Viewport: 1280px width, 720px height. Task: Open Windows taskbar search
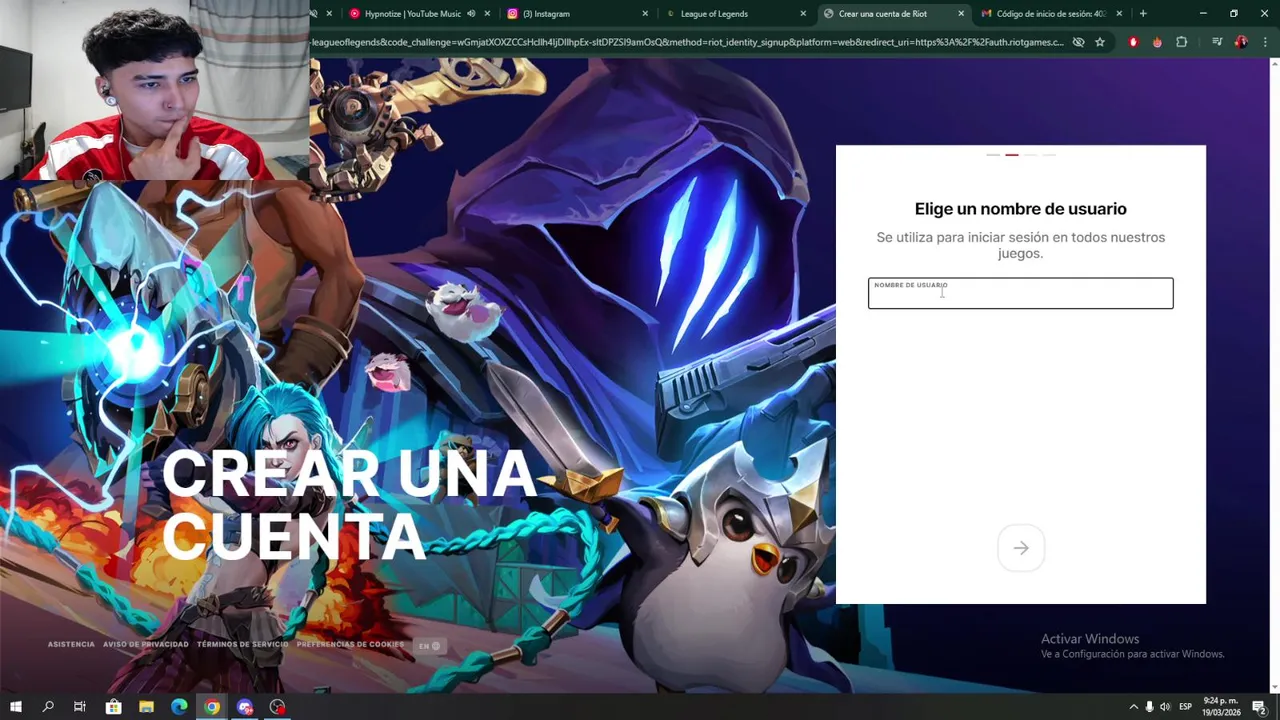click(47, 707)
